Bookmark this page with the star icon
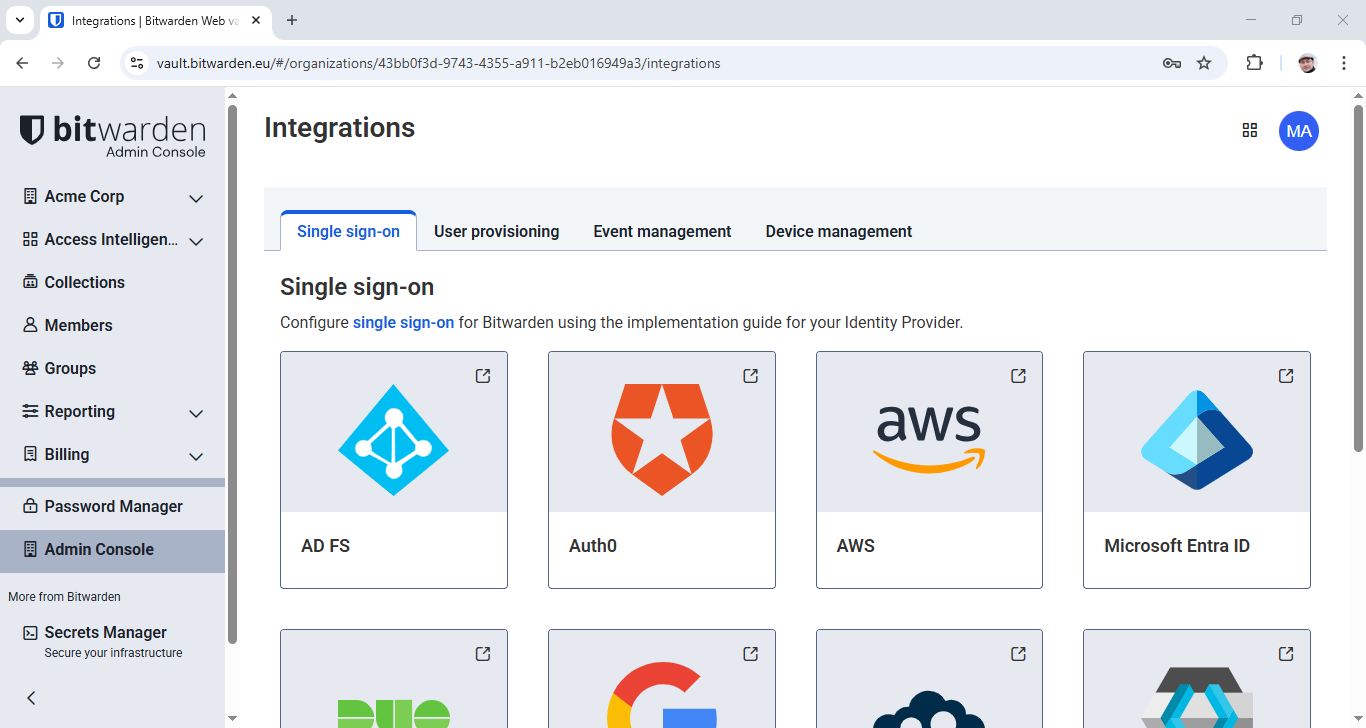The height and width of the screenshot is (728, 1366). (x=1204, y=63)
